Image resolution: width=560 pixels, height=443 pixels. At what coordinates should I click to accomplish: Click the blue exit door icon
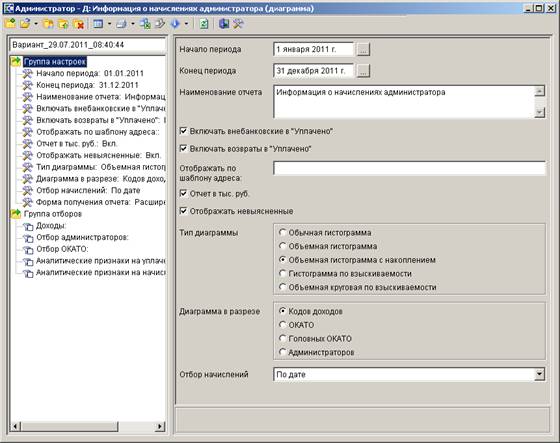224,24
